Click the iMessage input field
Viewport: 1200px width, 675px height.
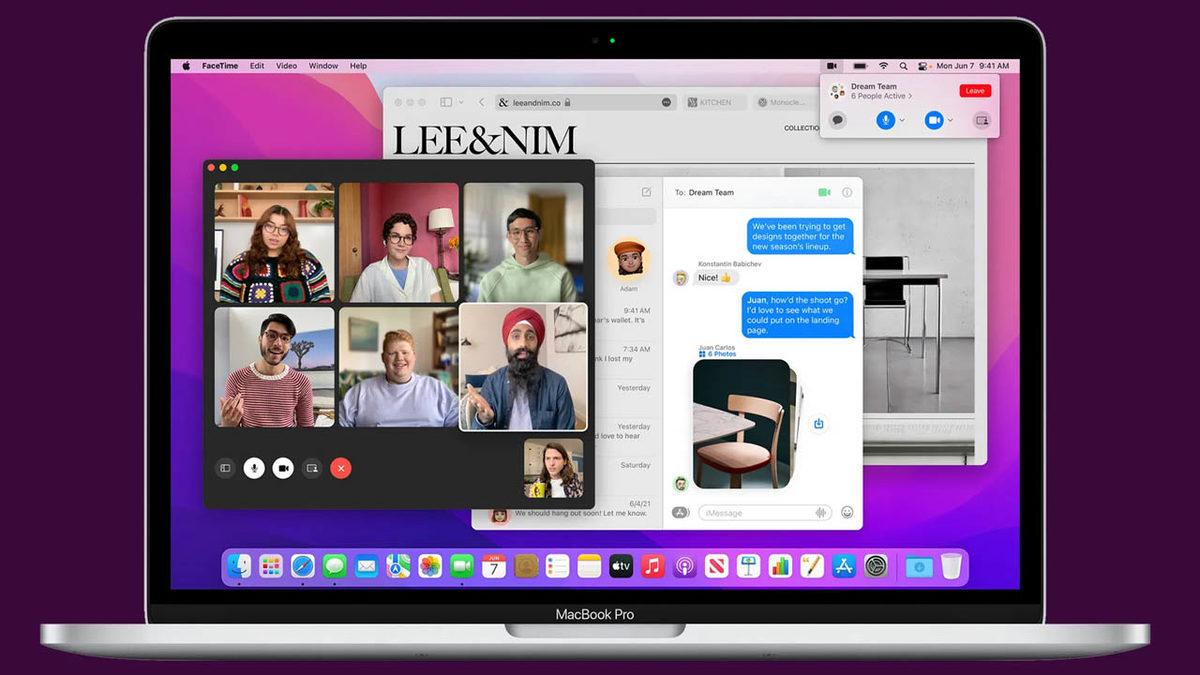point(760,512)
